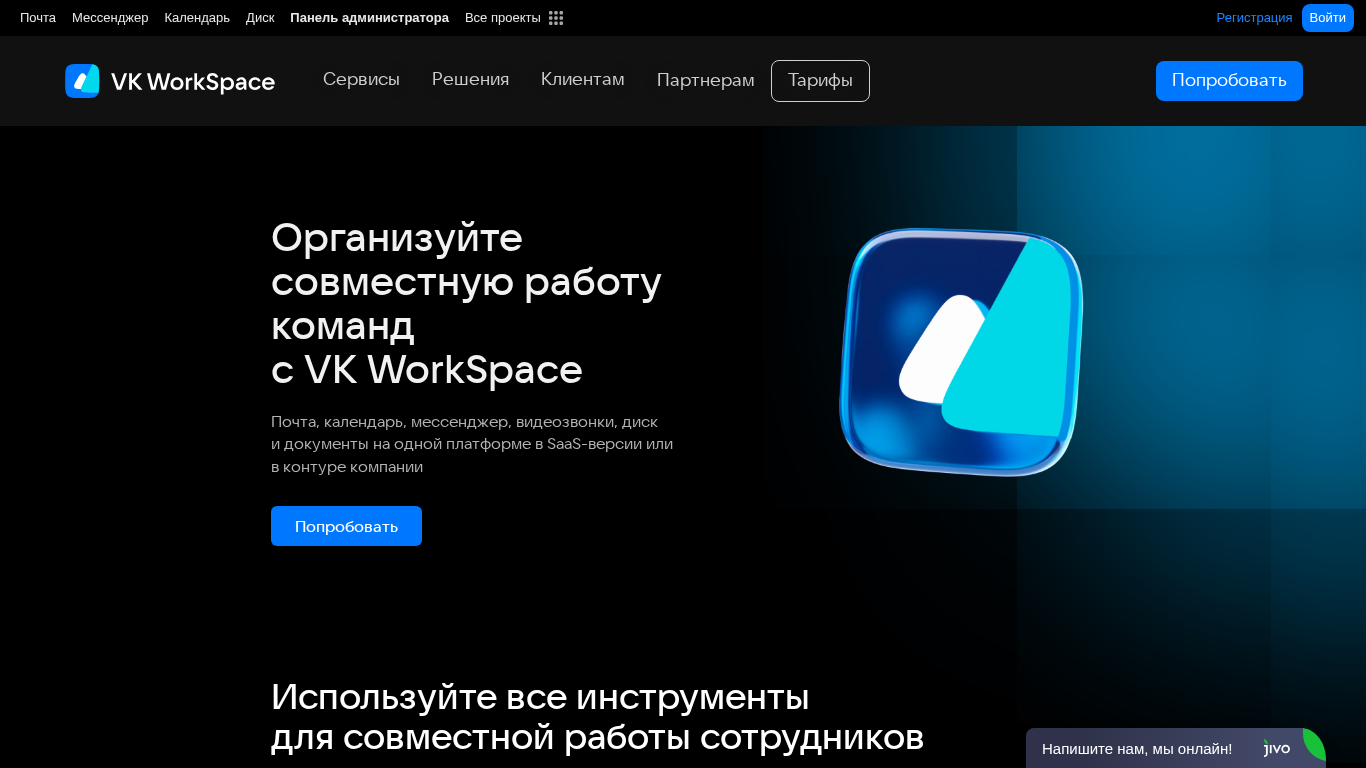Open the Партнерам navigation menu
1366x768 pixels.
pyautogui.click(x=705, y=80)
